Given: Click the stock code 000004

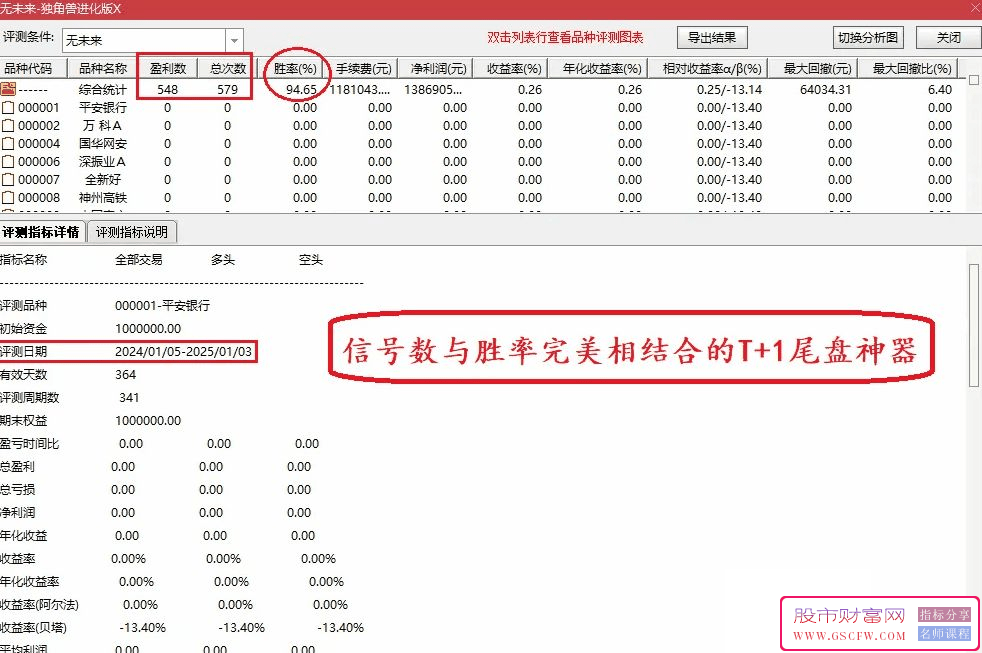Looking at the screenshot, I should [39, 144].
